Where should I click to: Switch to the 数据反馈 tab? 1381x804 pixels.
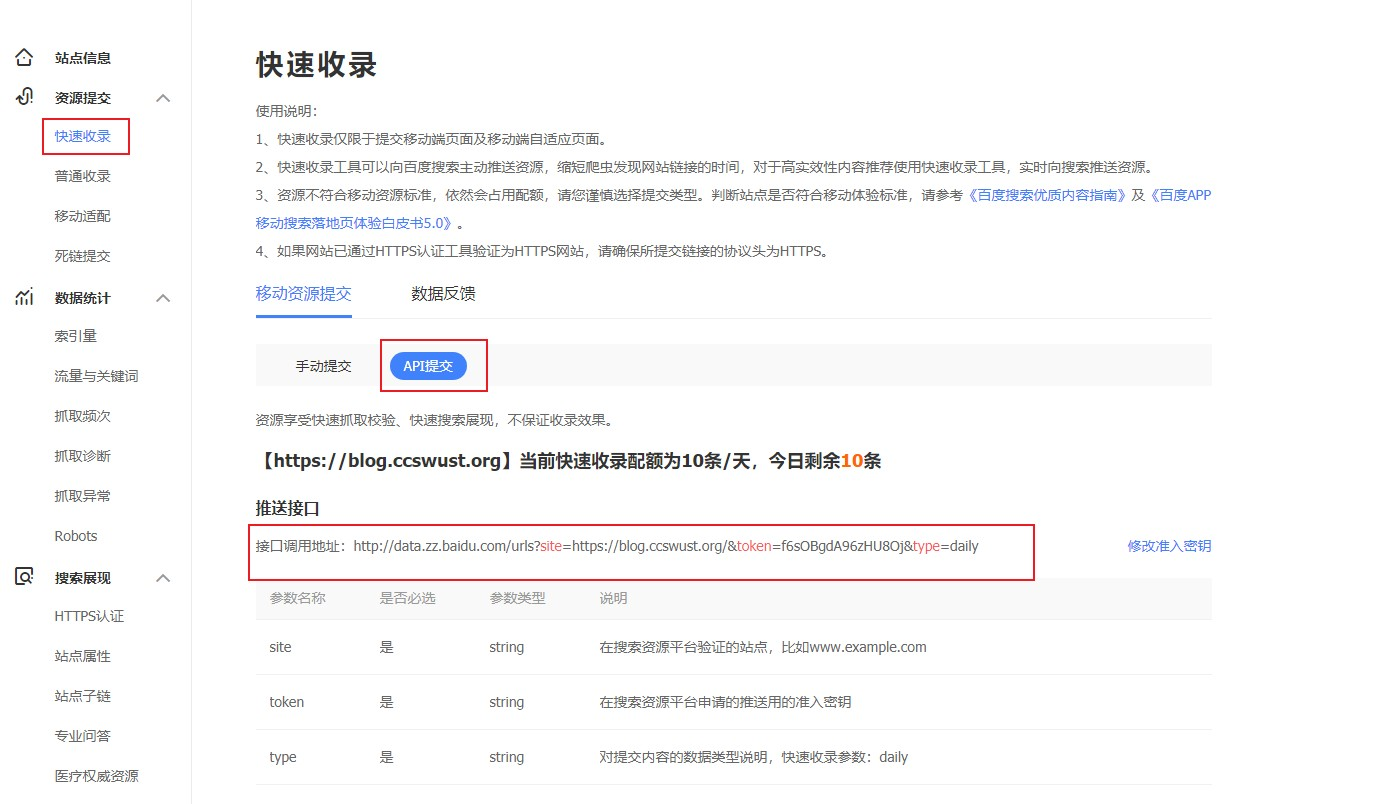coord(443,294)
